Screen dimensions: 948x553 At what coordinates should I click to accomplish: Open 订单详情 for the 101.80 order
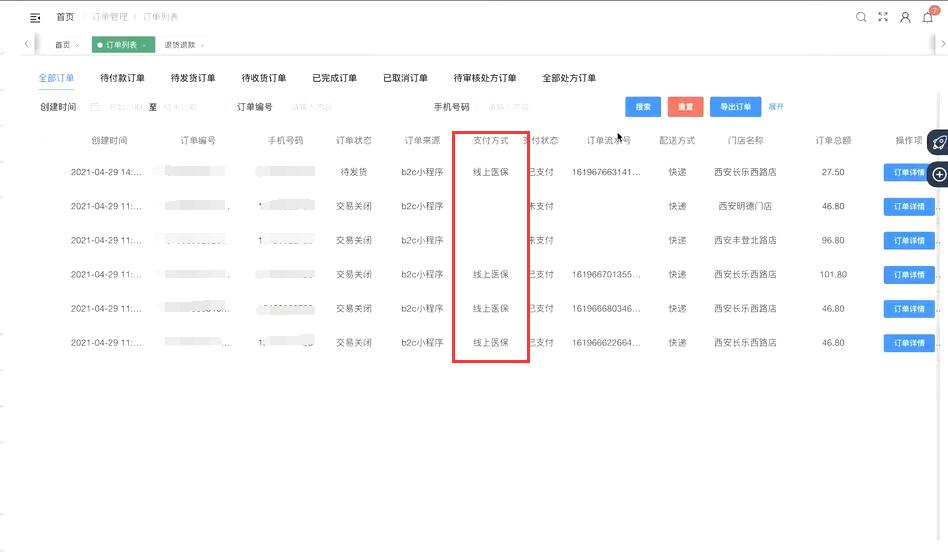(909, 275)
